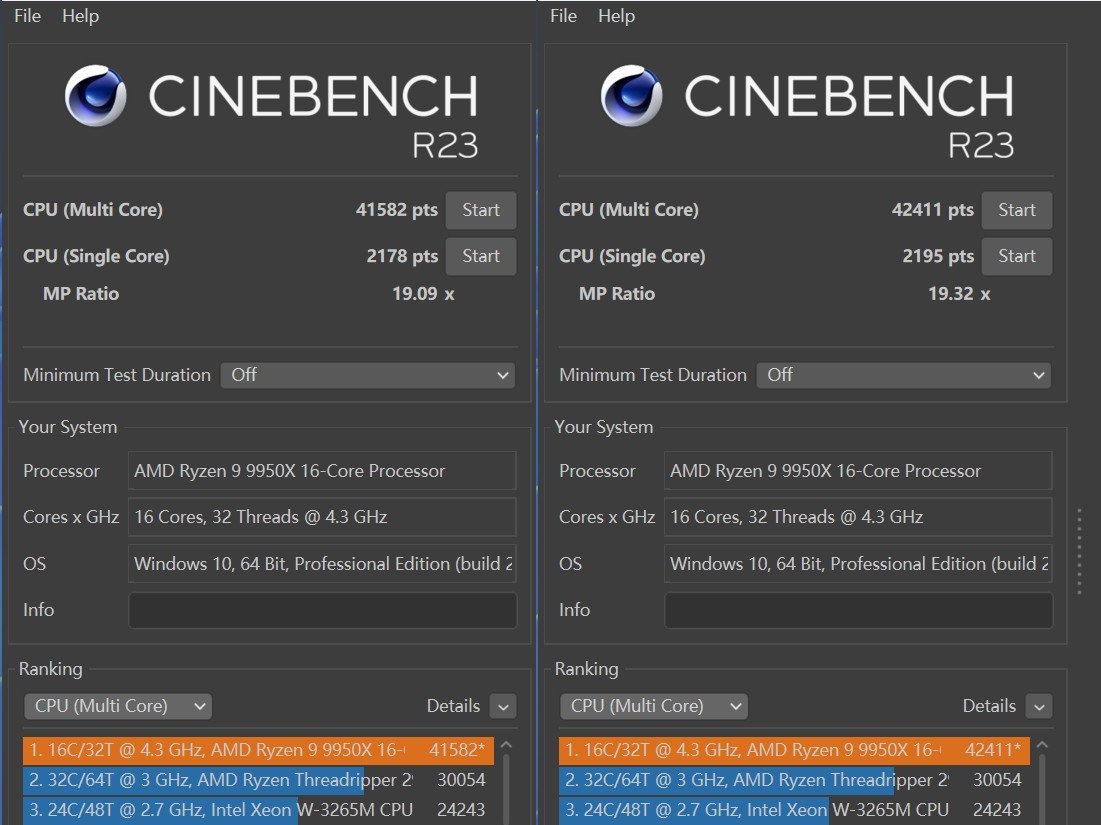Click the Cinebench logo sphere in left window

click(96, 96)
